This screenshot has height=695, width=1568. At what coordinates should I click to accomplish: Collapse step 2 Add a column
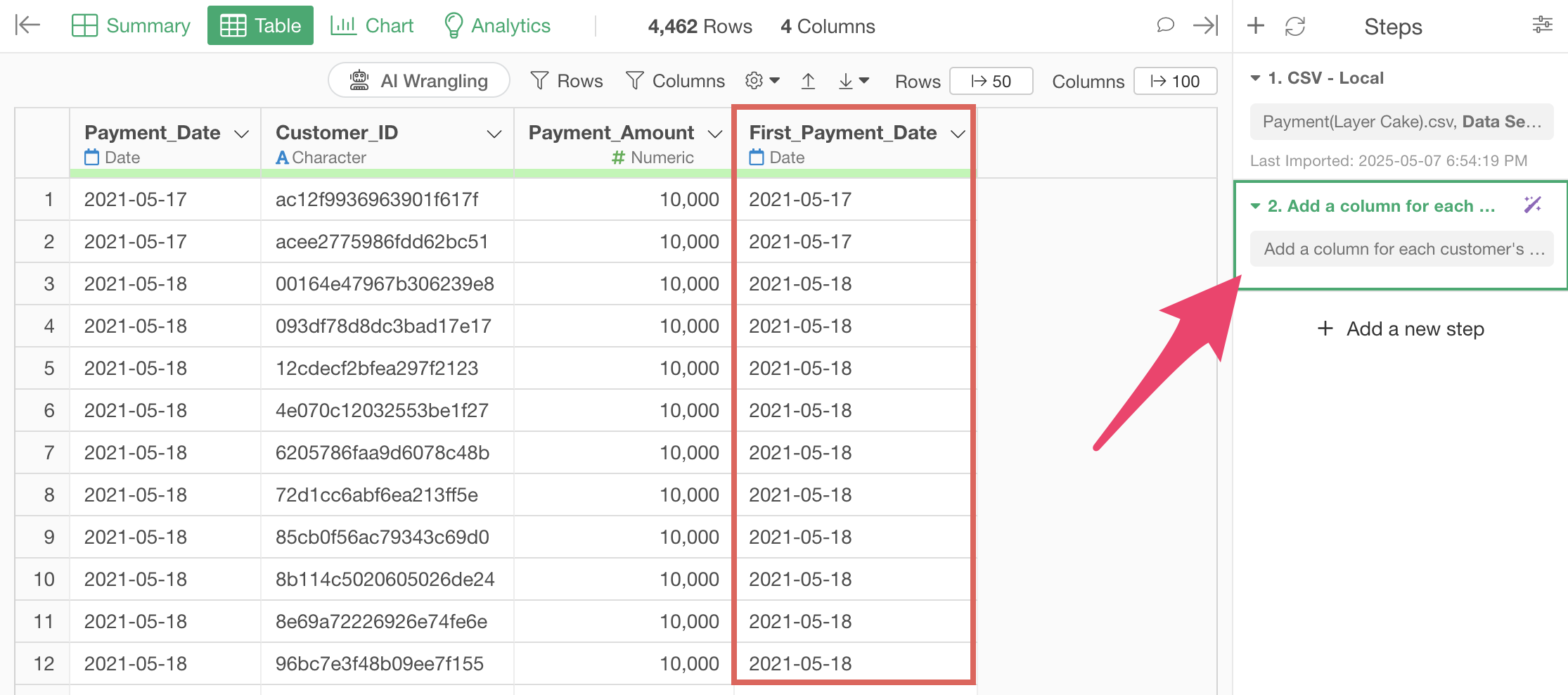point(1255,206)
